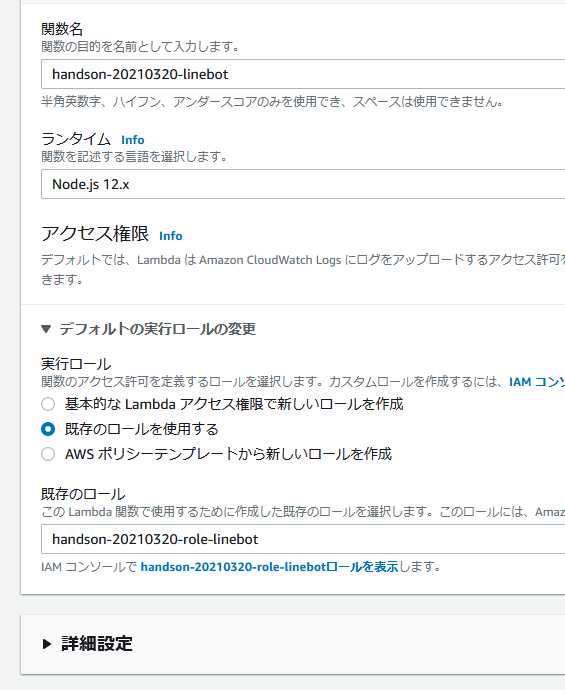This screenshot has height=690, width=565.
Task: Click the Node.js 12.x text in runtime selector
Action: click(x=91, y=184)
